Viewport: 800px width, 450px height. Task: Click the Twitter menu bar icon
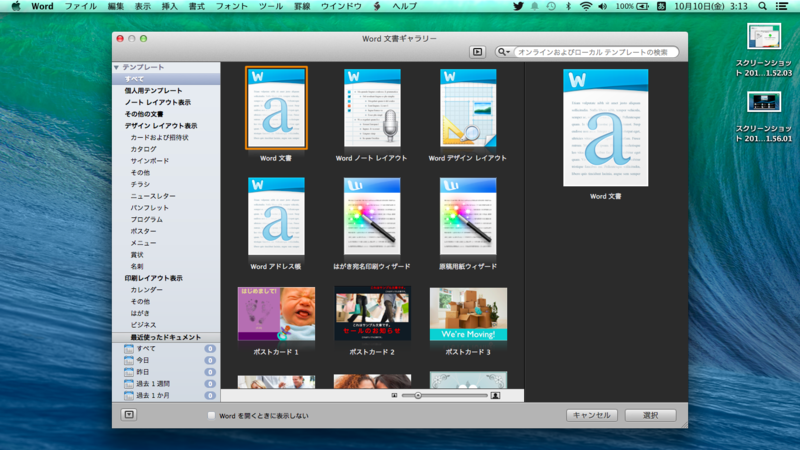[518, 6]
